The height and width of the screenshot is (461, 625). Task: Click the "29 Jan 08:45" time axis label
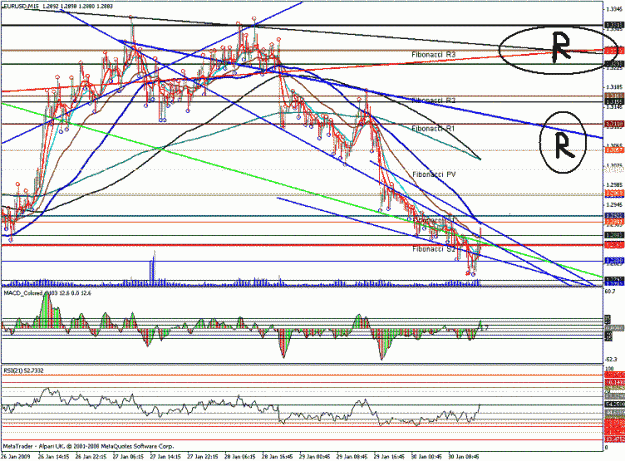(352, 457)
